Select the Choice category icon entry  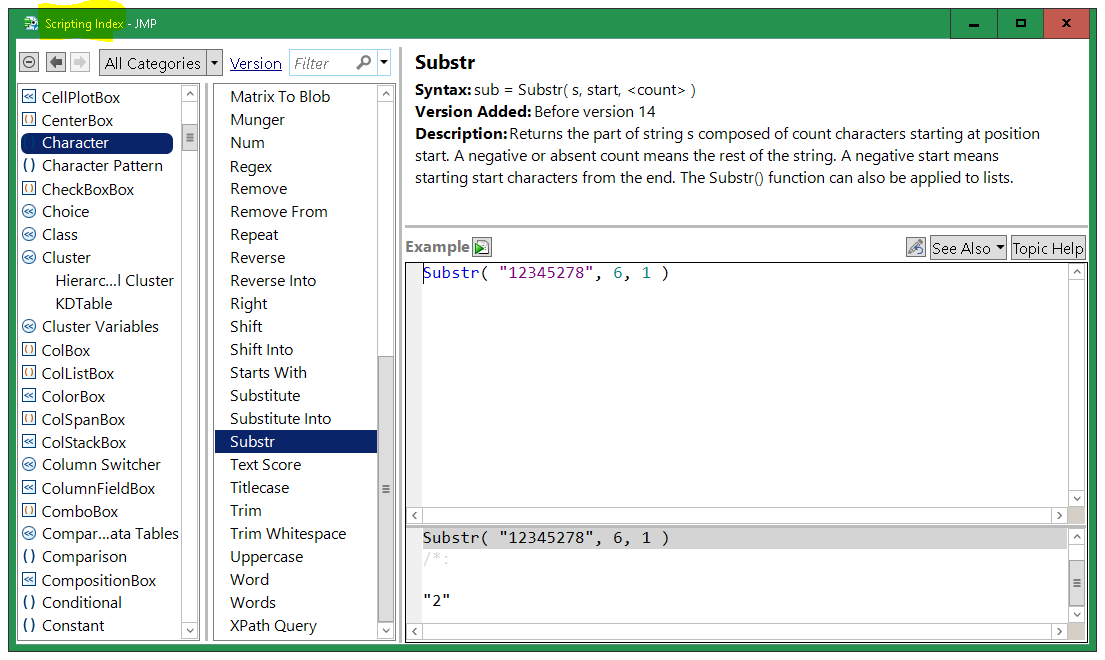[29, 212]
